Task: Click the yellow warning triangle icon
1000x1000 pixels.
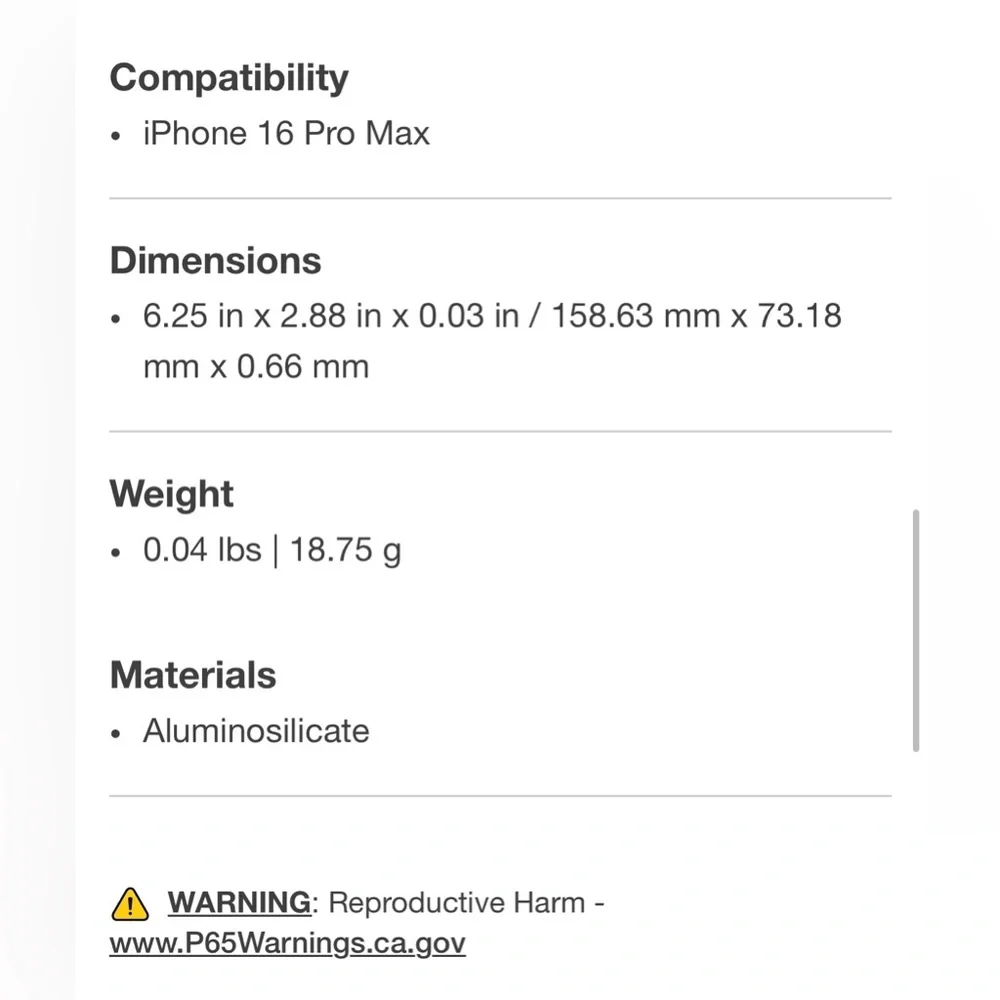Action: pos(130,904)
